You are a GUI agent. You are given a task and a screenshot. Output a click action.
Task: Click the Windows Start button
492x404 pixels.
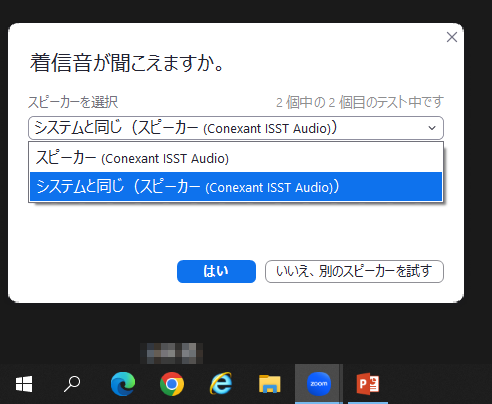pos(24,384)
